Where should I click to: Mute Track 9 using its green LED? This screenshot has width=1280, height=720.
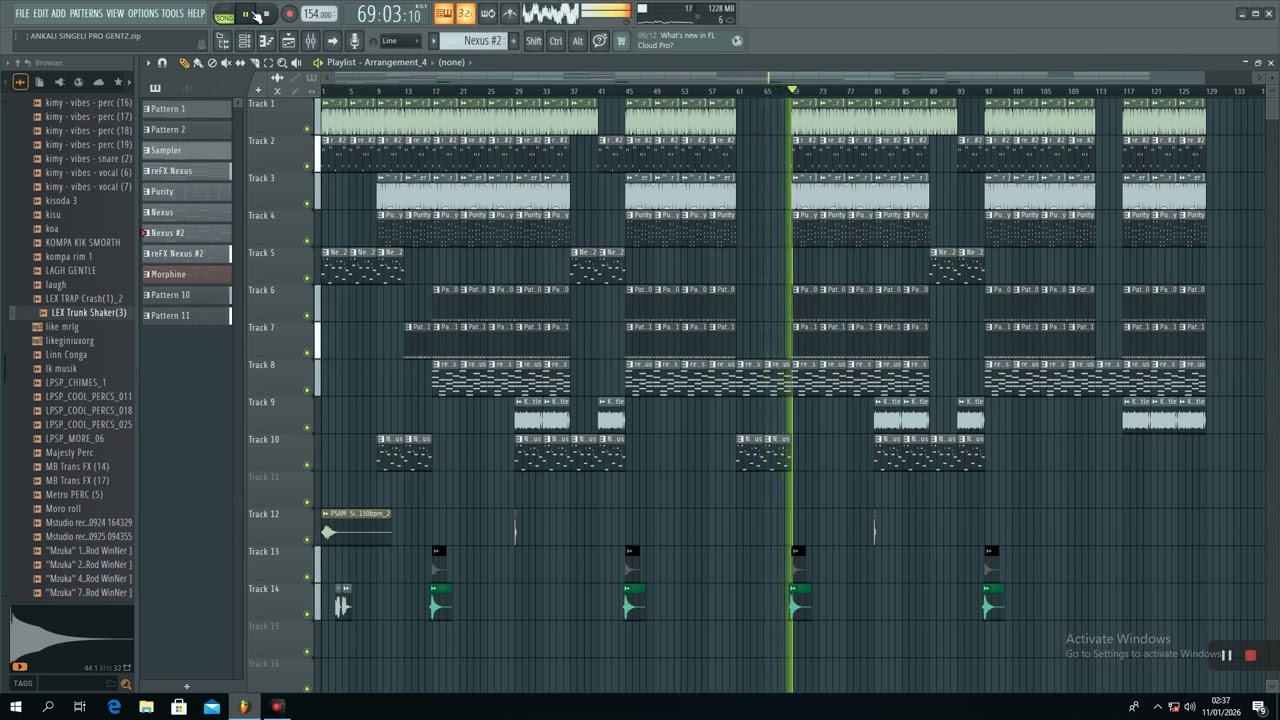pos(307,428)
